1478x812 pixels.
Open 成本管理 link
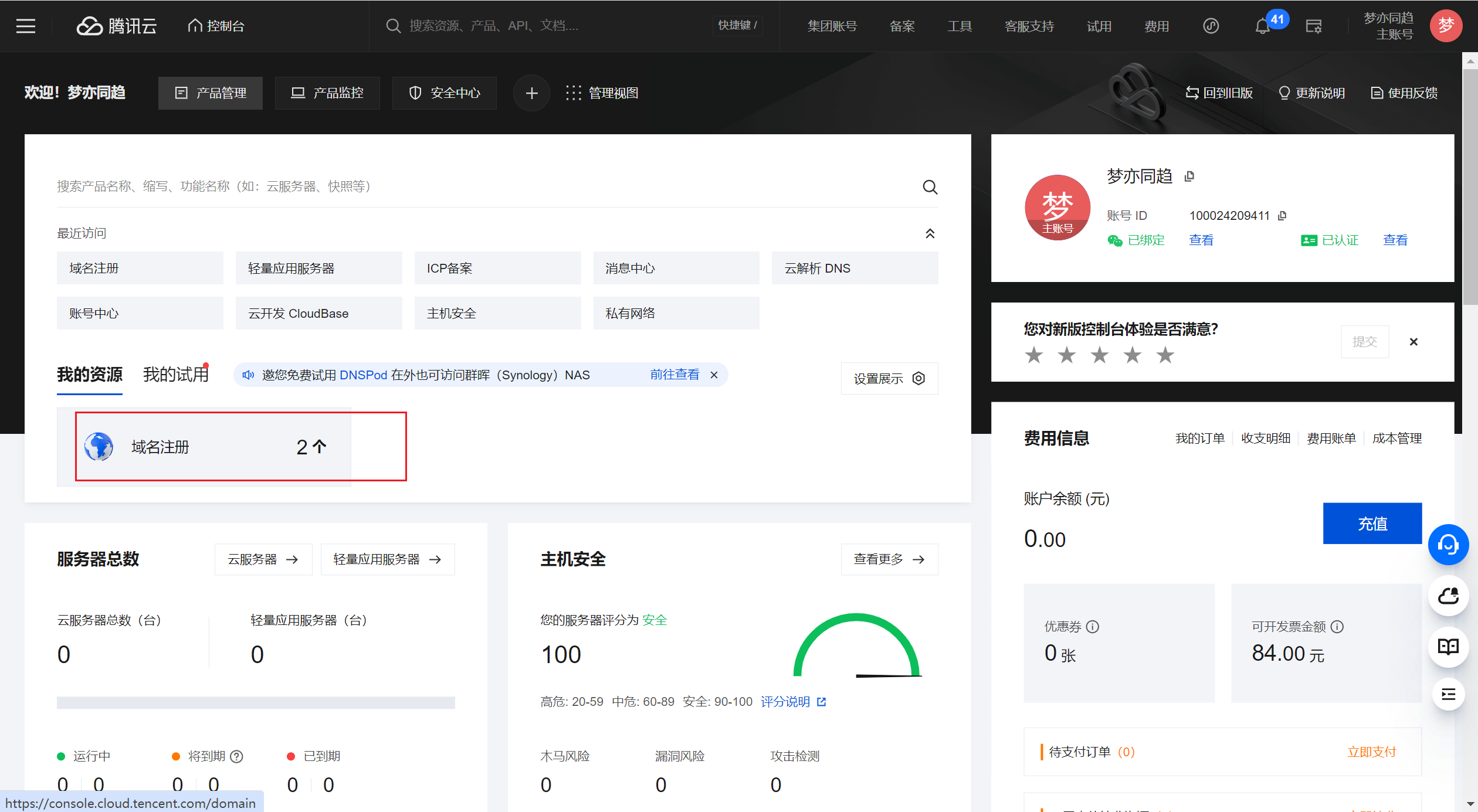point(1396,439)
